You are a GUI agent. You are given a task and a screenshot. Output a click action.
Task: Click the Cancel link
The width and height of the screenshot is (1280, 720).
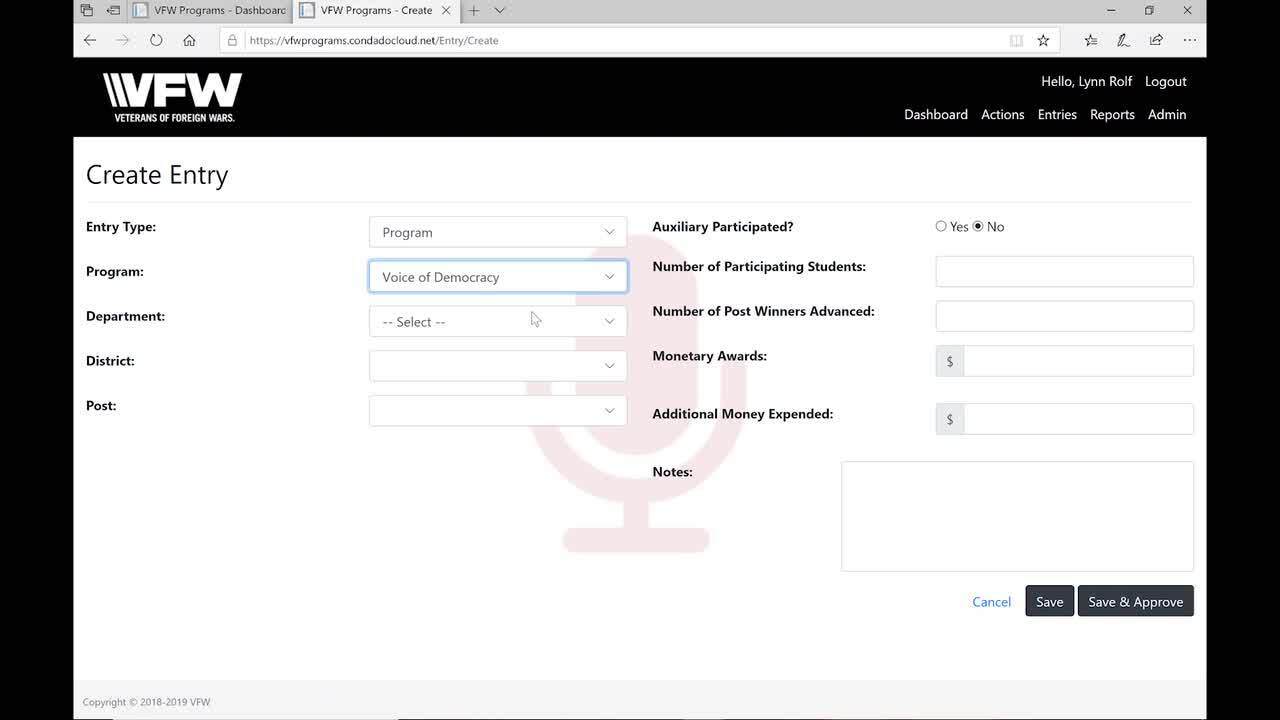coord(991,602)
